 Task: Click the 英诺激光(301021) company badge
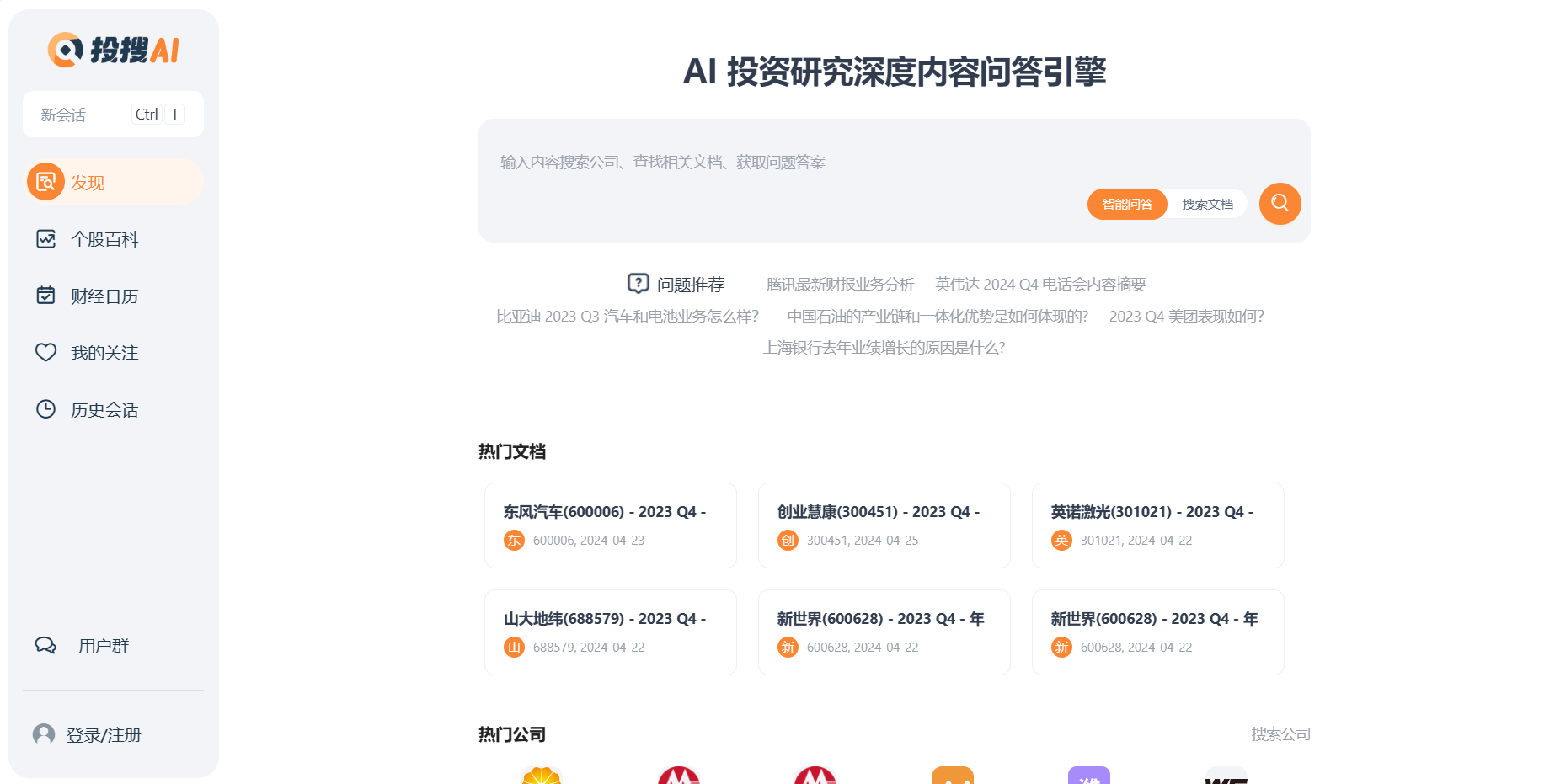[x=1062, y=540]
